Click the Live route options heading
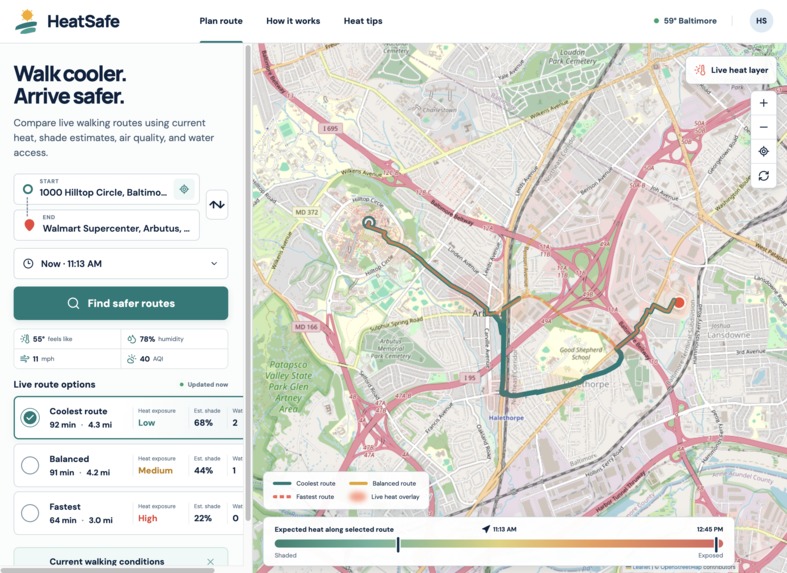 [54, 384]
